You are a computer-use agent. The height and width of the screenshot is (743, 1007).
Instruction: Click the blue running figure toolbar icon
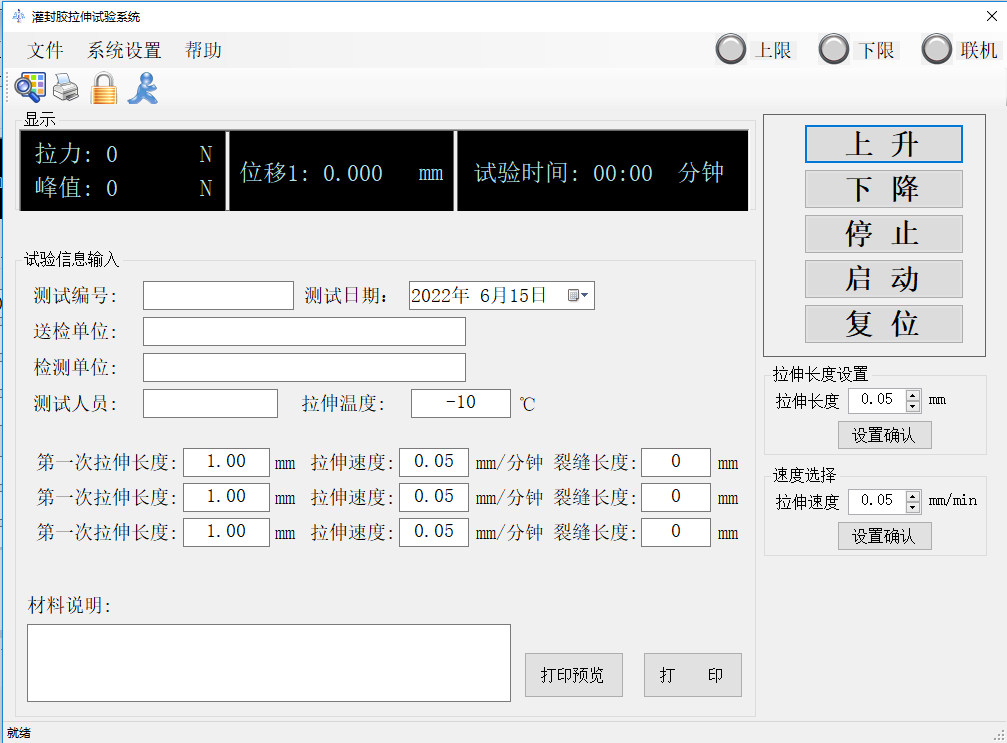tap(143, 87)
